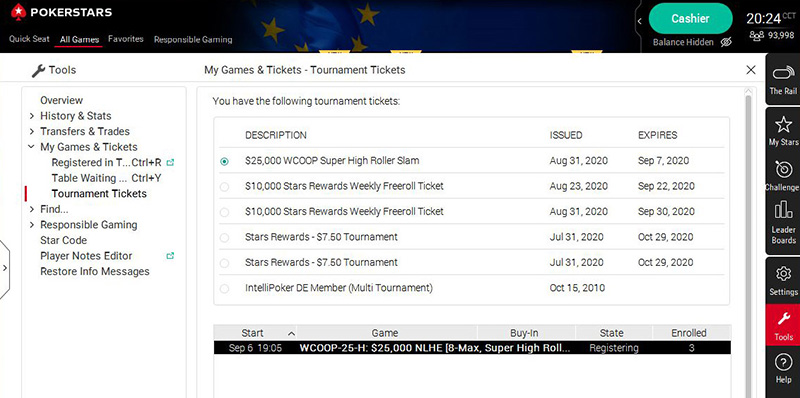Select IntelliPoker DE Member ticket radio button
The width and height of the screenshot is (800, 398).
point(224,289)
